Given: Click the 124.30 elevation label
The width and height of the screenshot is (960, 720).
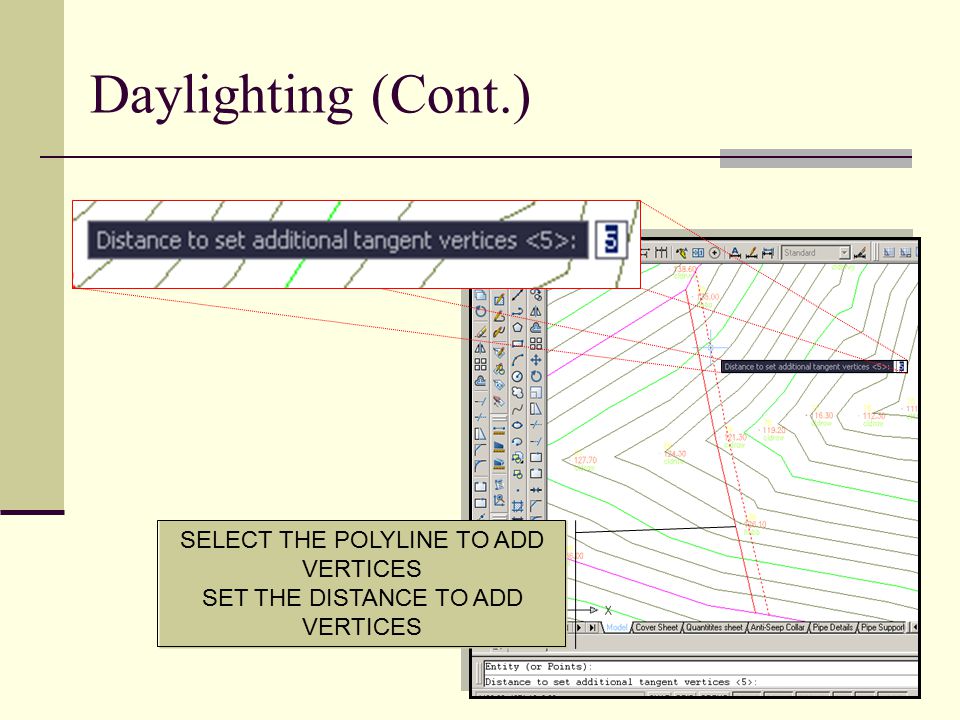Looking at the screenshot, I should [675, 454].
